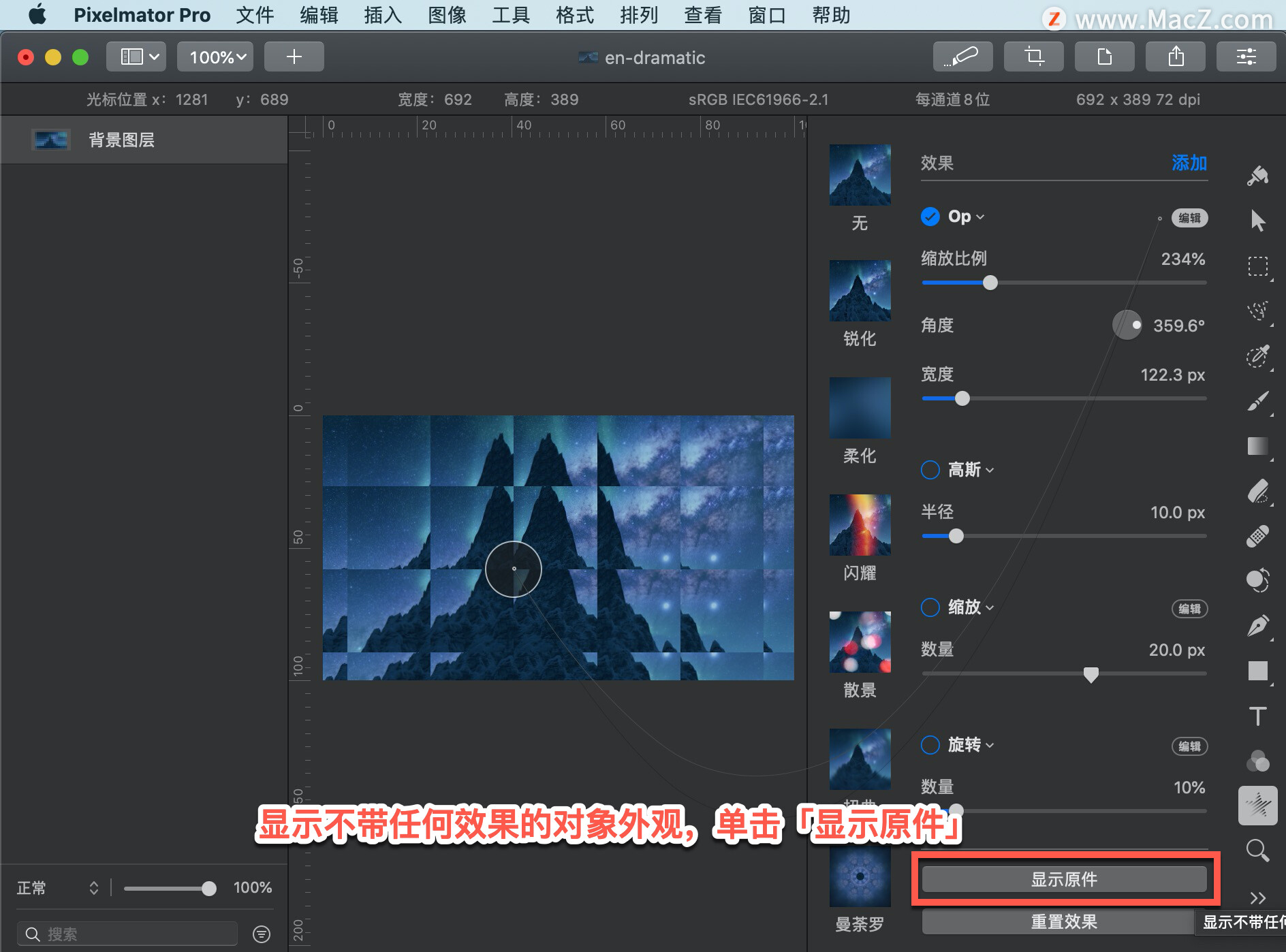
Task: Select the Arrange arrow tool
Action: point(1257,221)
